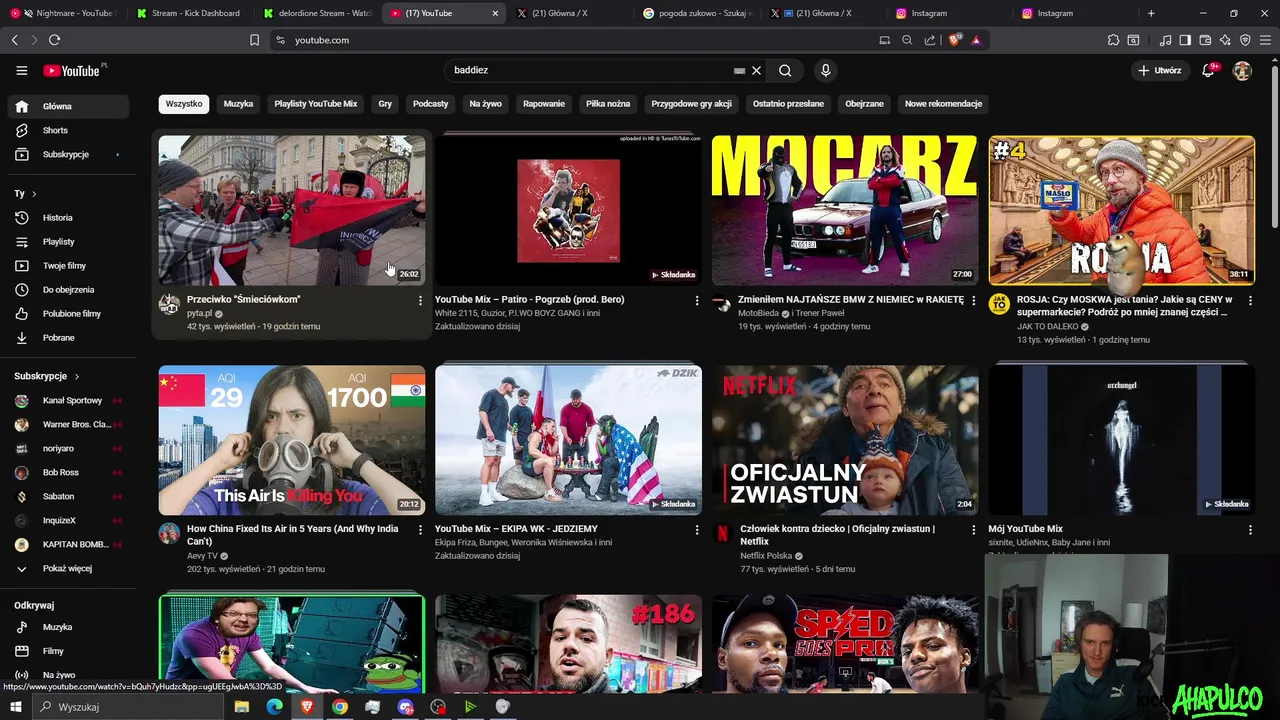Image resolution: width=1280 pixels, height=720 pixels.
Task: Select the Nowe rekomendacje filter chip
Action: point(943,103)
